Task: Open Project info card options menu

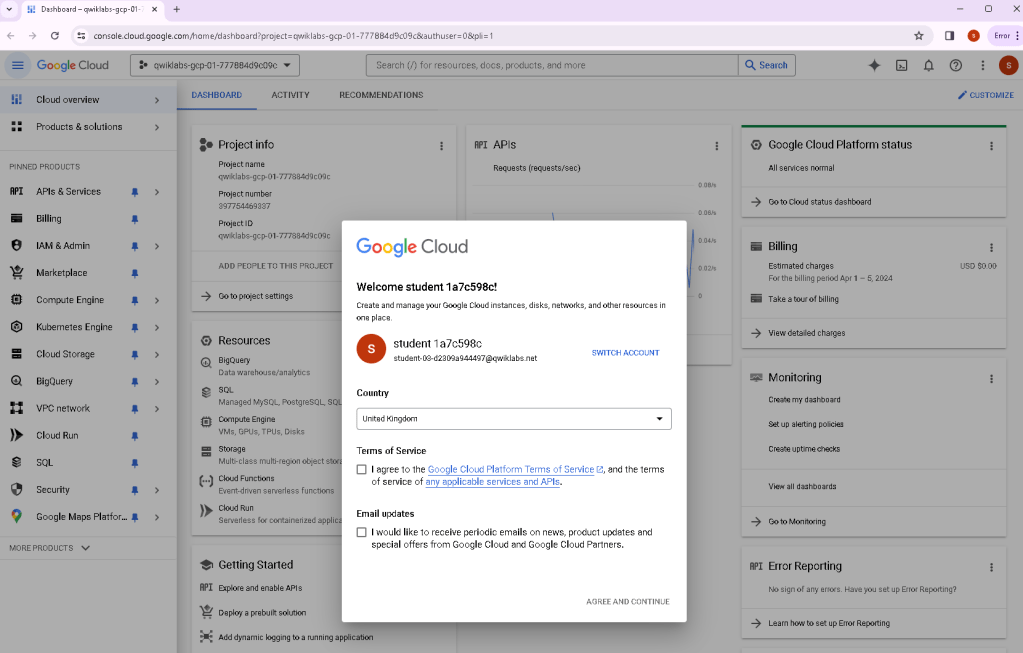Action: coord(442,146)
